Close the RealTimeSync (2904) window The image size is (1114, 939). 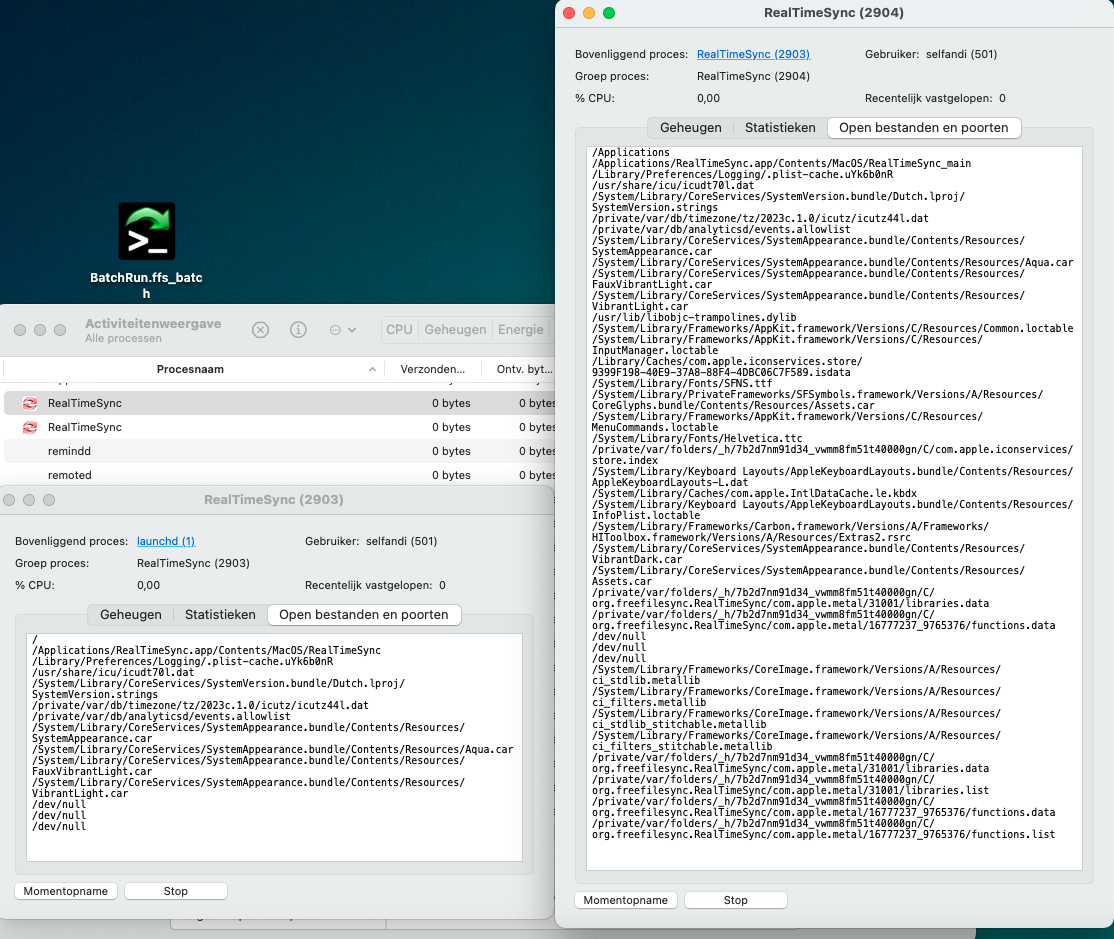click(x=569, y=13)
